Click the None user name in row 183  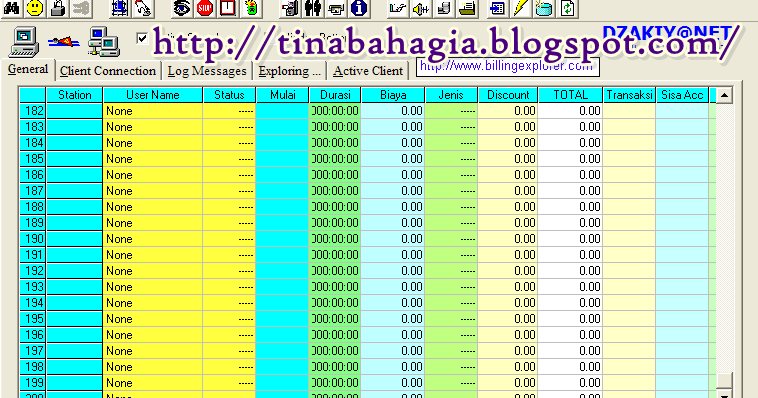153,127
